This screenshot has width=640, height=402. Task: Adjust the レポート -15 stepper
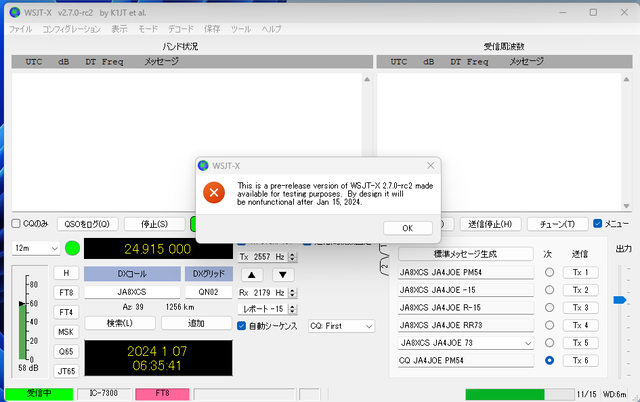coord(292,309)
